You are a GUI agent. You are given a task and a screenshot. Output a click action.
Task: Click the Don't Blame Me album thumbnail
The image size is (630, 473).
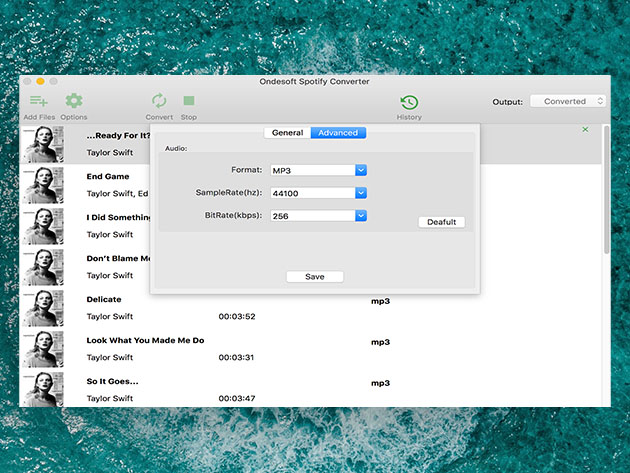coord(43,267)
